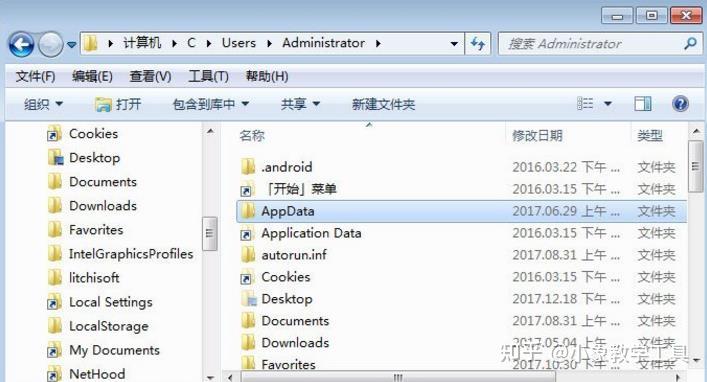Click the navigation pane scrollbar thumb
The height and width of the screenshot is (382, 707).
210,234
